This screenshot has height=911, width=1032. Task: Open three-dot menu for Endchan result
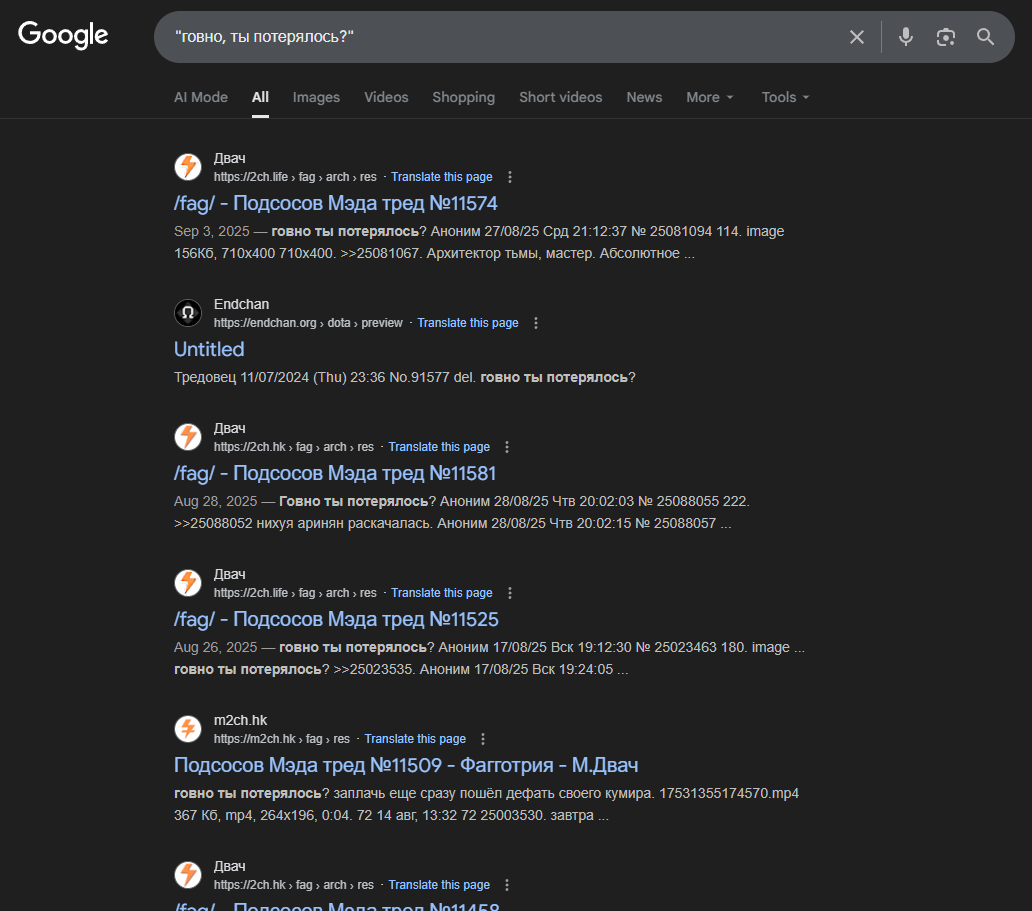pos(536,323)
